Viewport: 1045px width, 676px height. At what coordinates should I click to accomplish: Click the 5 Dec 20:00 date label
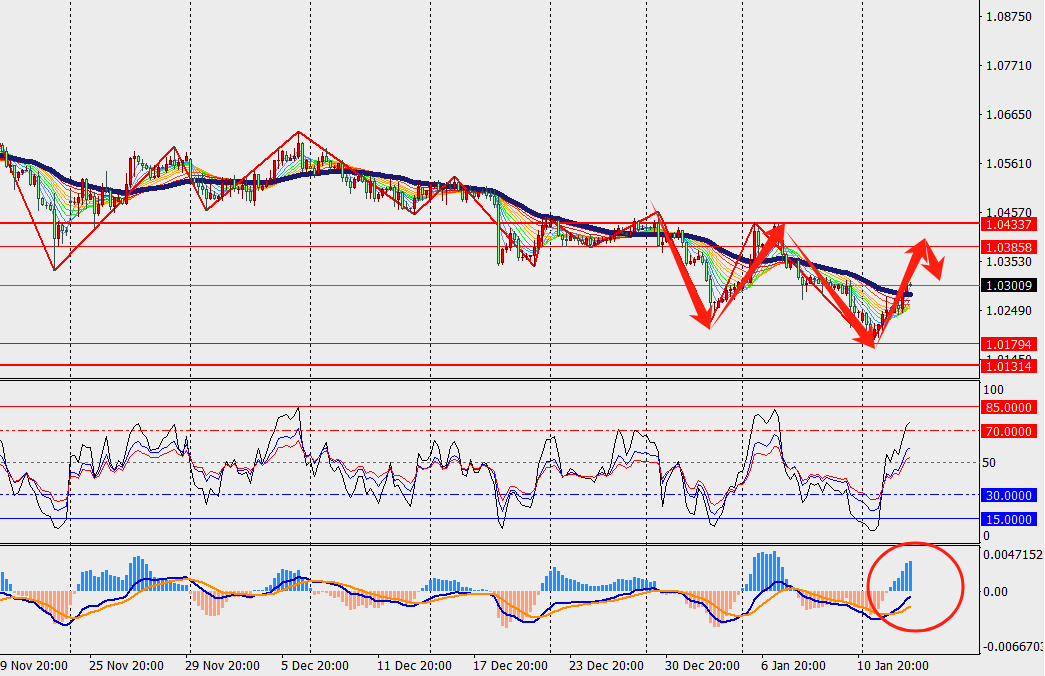(x=316, y=665)
